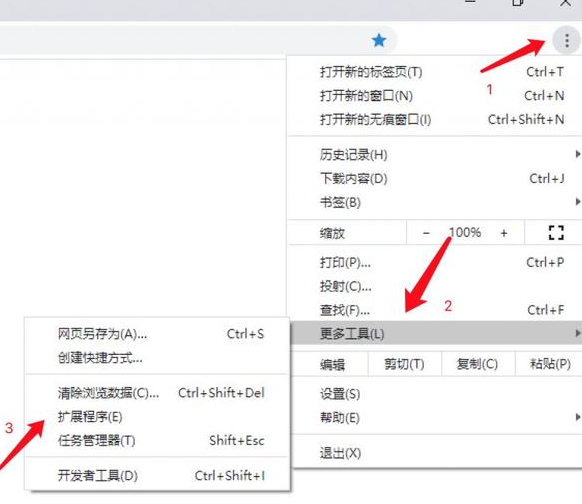Screen dimensions: 582x504
Task: Select 打开新的无痕窗口(I) entry
Action: [x=434, y=120]
